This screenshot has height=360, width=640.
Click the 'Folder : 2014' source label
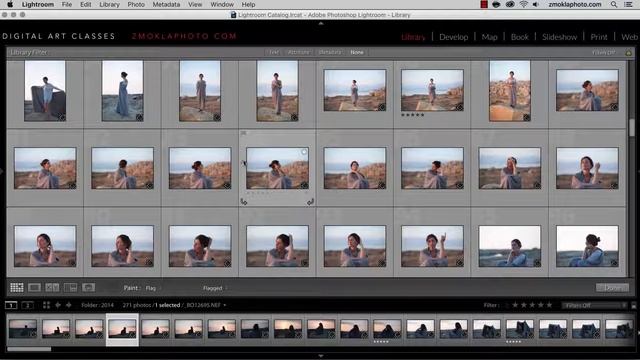pos(97,305)
